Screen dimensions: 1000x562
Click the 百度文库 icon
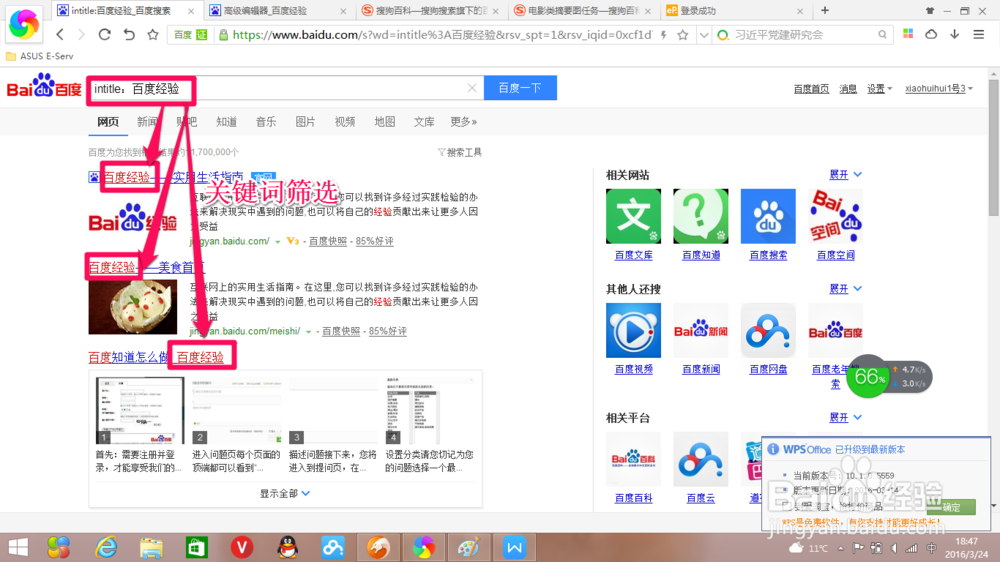[x=633, y=216]
